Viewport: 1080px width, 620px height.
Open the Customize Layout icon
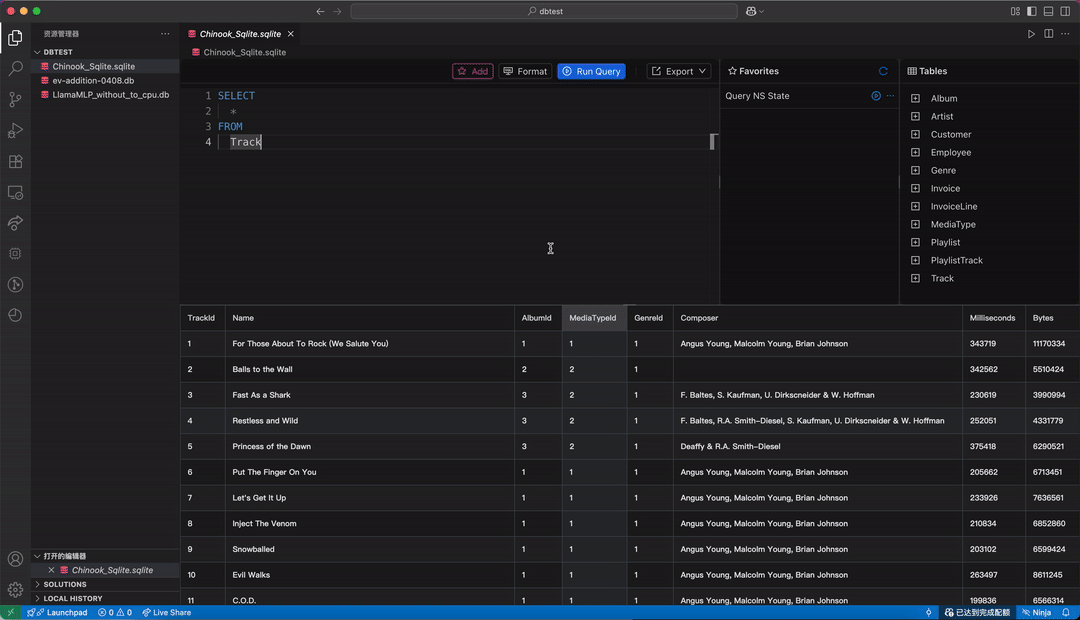[1015, 11]
